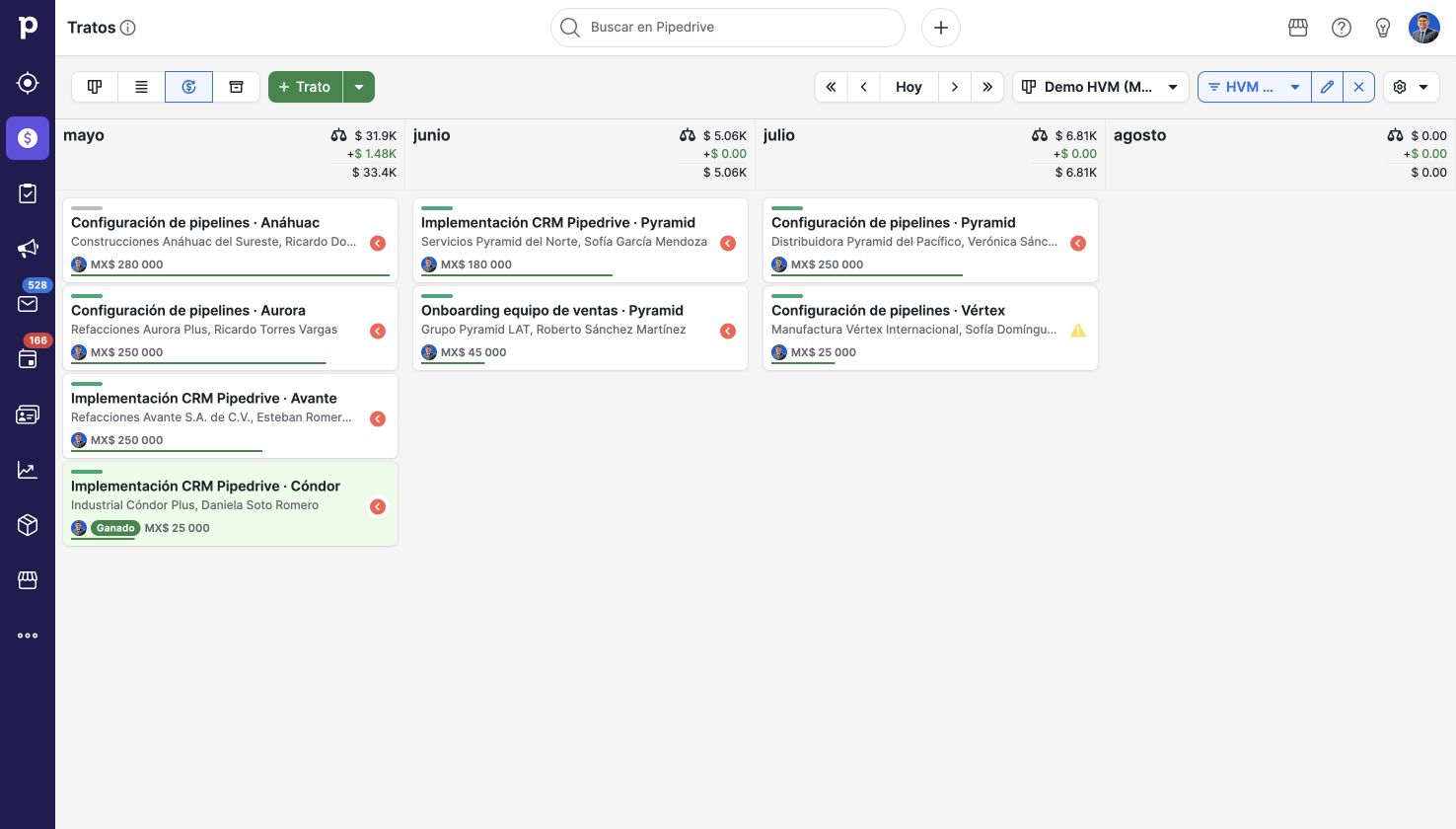This screenshot has width=1456, height=829.
Task: Click the red overdue icon on Cóndor deal
Action: tap(378, 506)
